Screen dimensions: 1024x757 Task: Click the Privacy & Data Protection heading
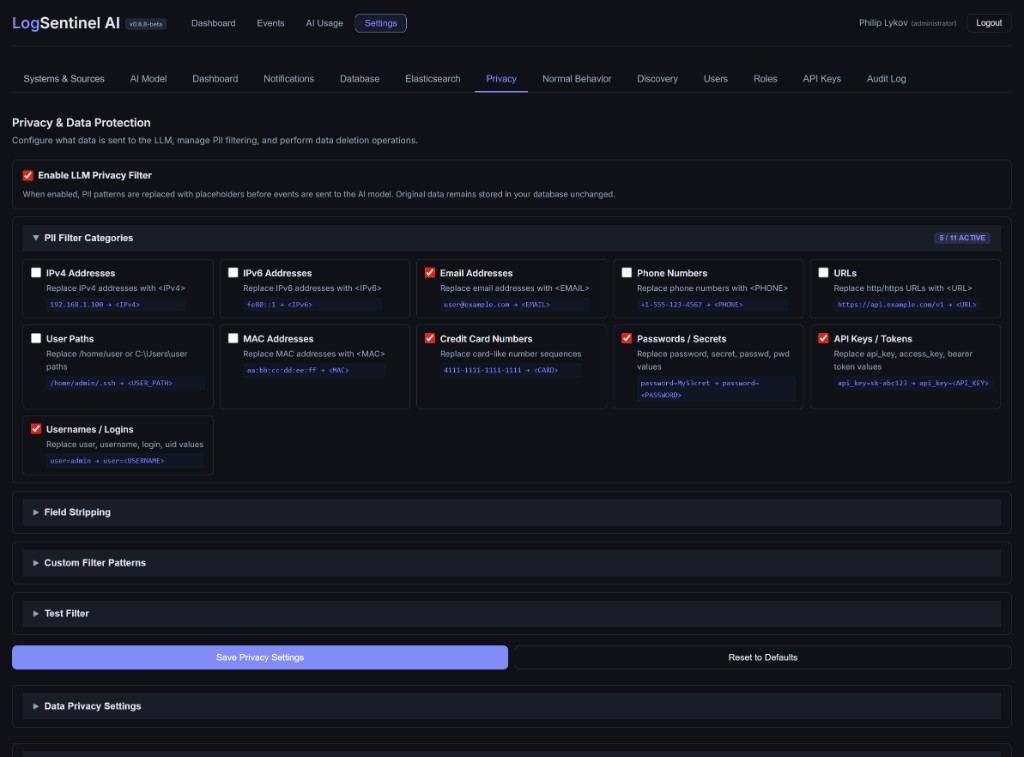coord(81,123)
